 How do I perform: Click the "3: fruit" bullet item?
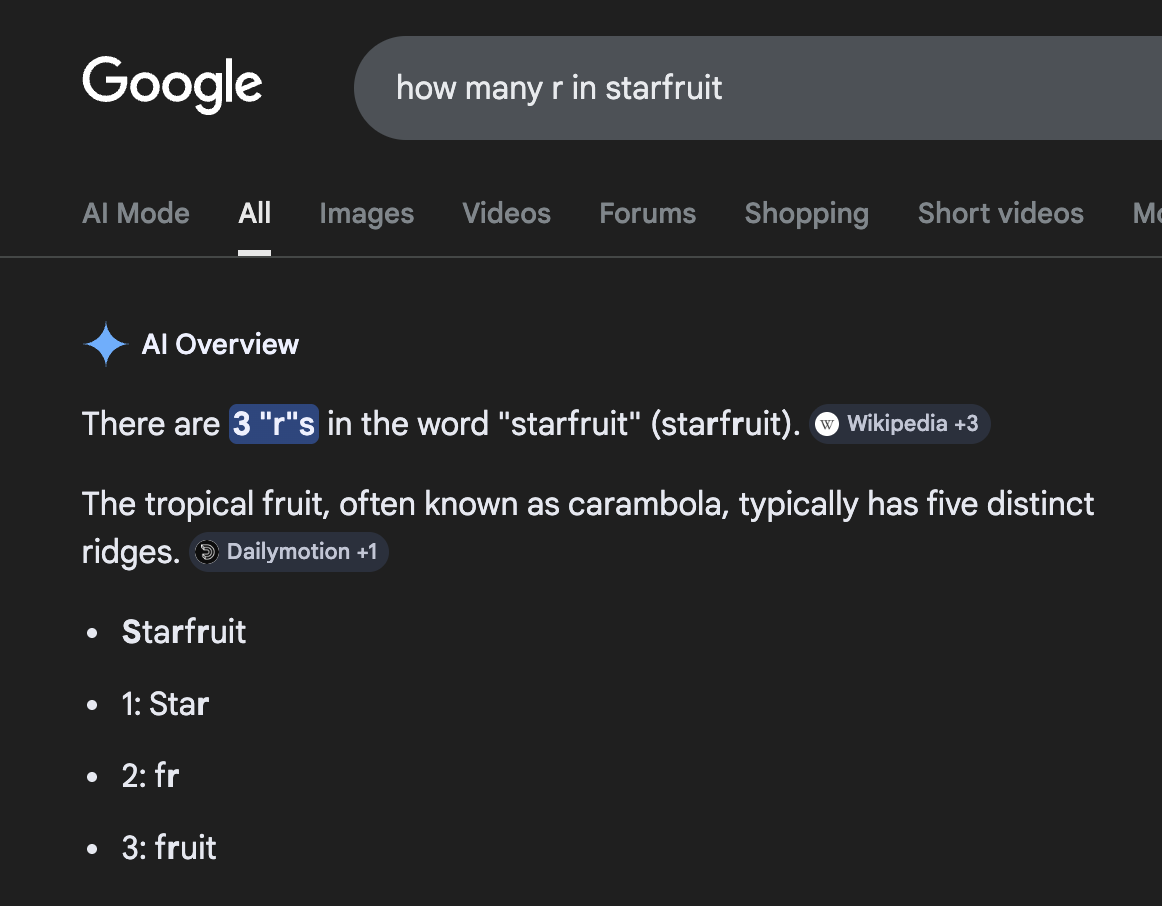169,848
